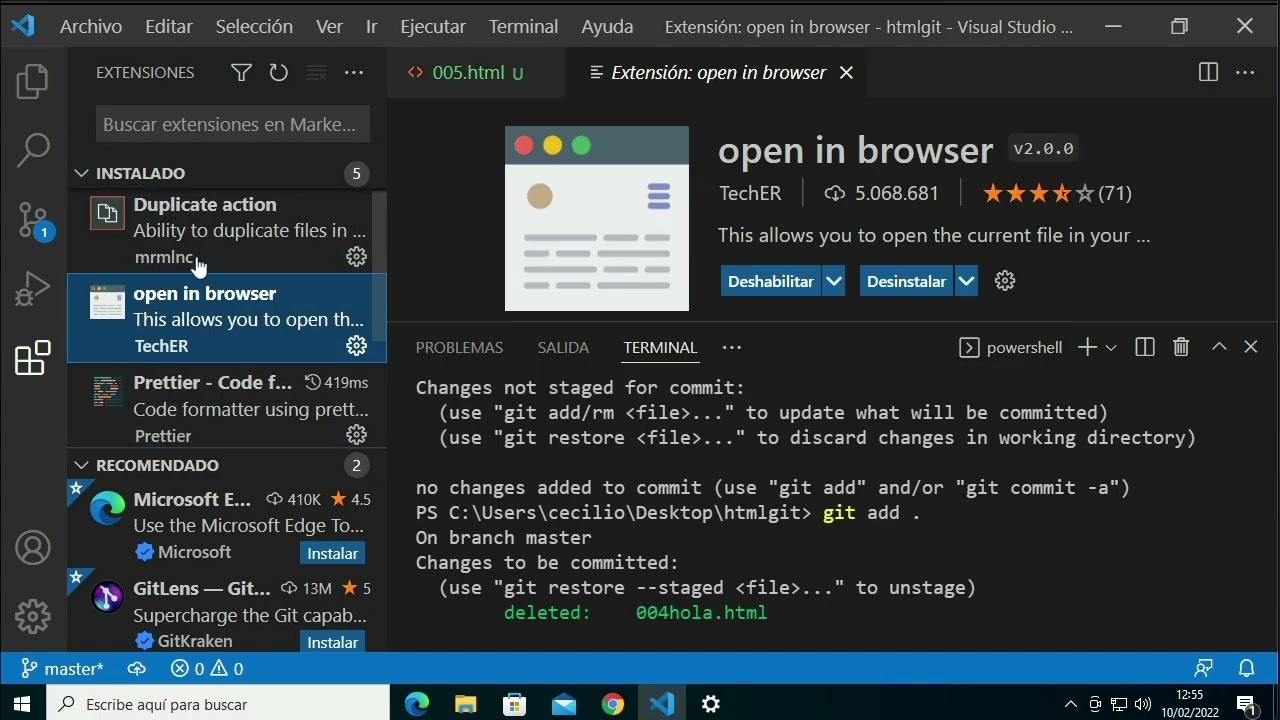Viewport: 1280px width, 720px height.
Task: Switch to the PROBLEMAS panel tab
Action: click(x=459, y=347)
